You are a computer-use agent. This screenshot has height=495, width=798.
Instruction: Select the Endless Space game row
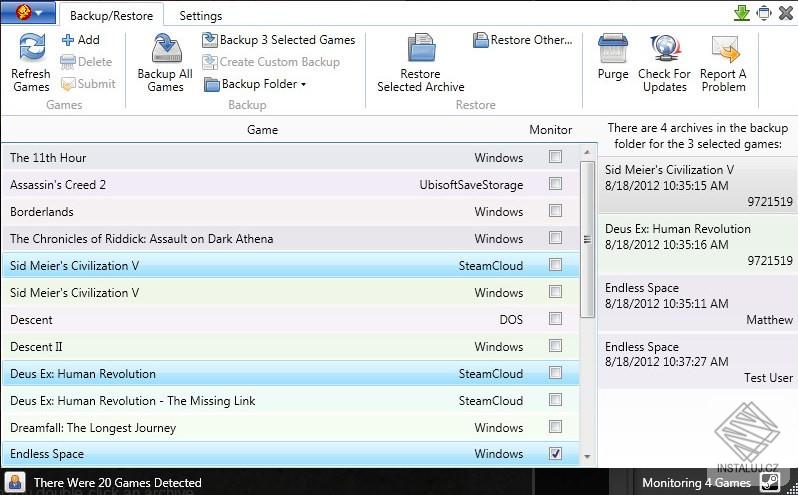291,453
